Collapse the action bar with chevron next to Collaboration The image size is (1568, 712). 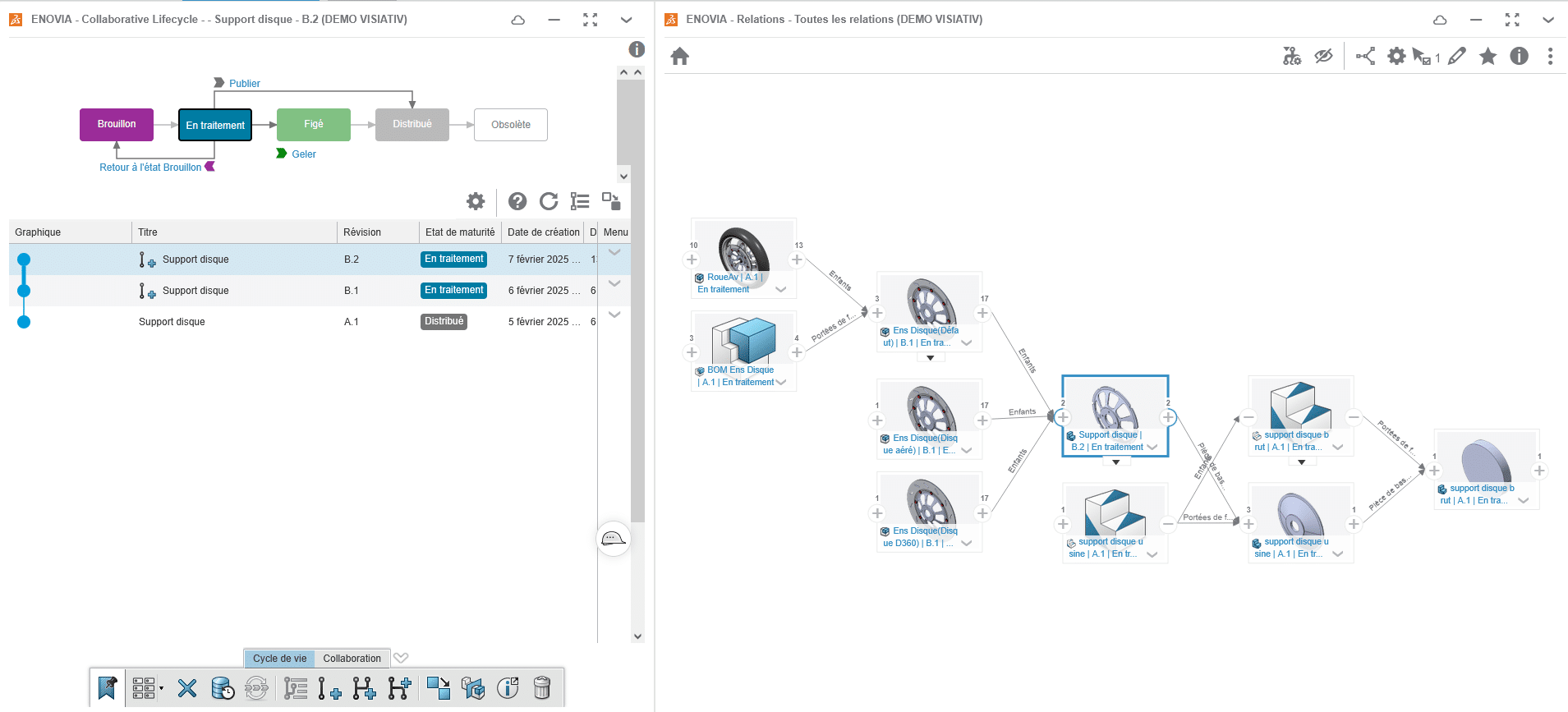coord(401,658)
